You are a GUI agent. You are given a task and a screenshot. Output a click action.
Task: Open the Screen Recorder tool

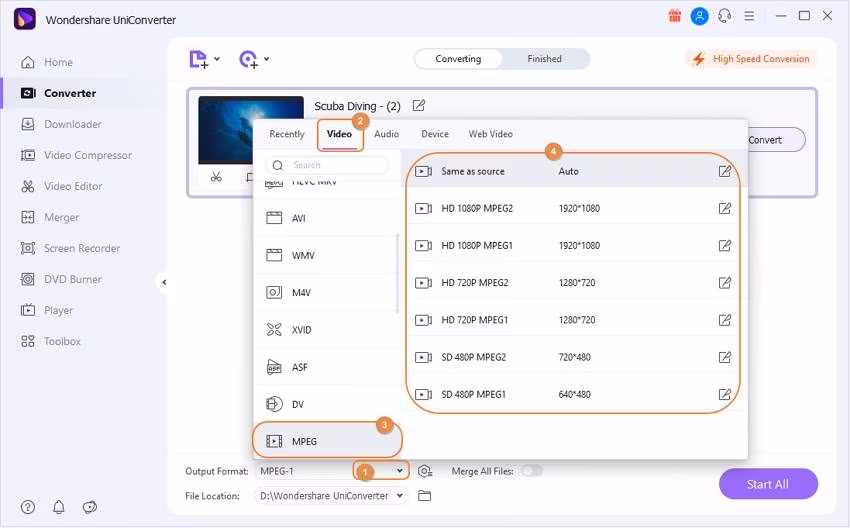(x=70, y=248)
